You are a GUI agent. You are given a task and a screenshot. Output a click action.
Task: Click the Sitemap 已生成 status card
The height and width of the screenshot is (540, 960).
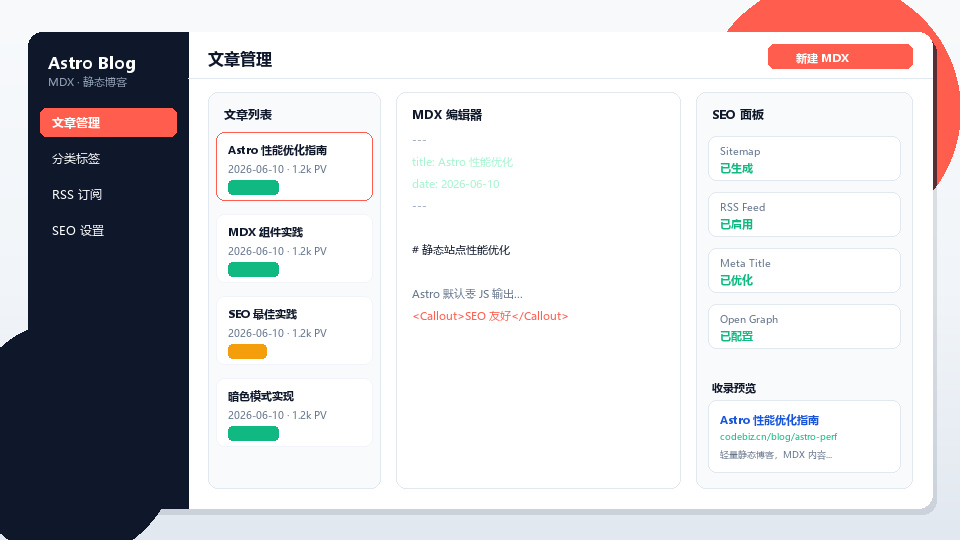[804, 159]
